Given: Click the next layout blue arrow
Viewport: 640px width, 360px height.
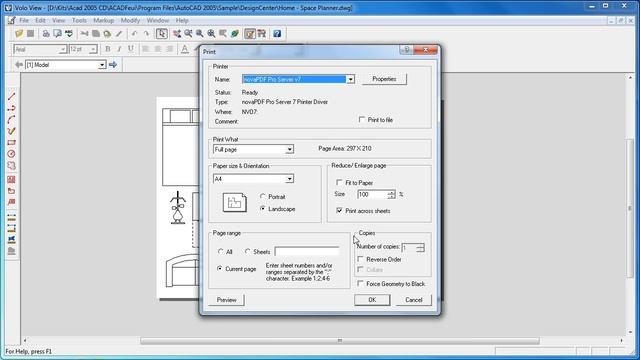Looking at the screenshot, I should tap(113, 64).
